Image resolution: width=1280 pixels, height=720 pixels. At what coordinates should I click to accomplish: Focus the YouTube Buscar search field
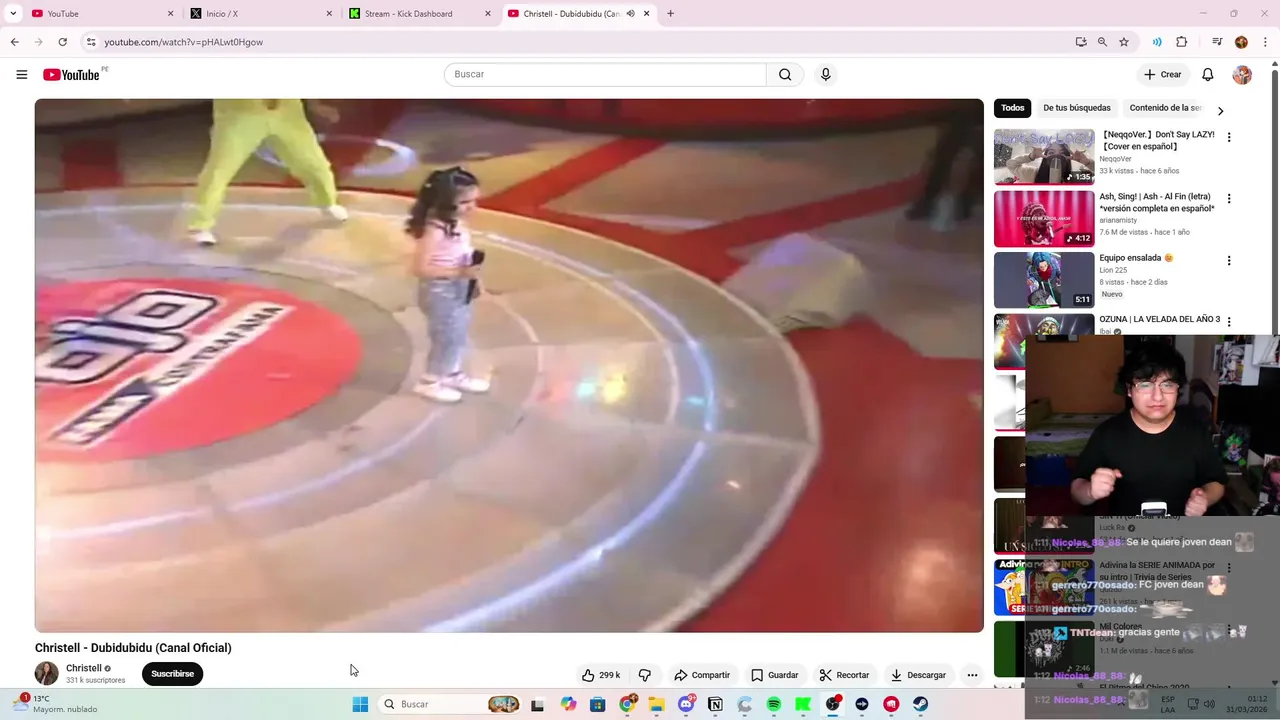605,74
